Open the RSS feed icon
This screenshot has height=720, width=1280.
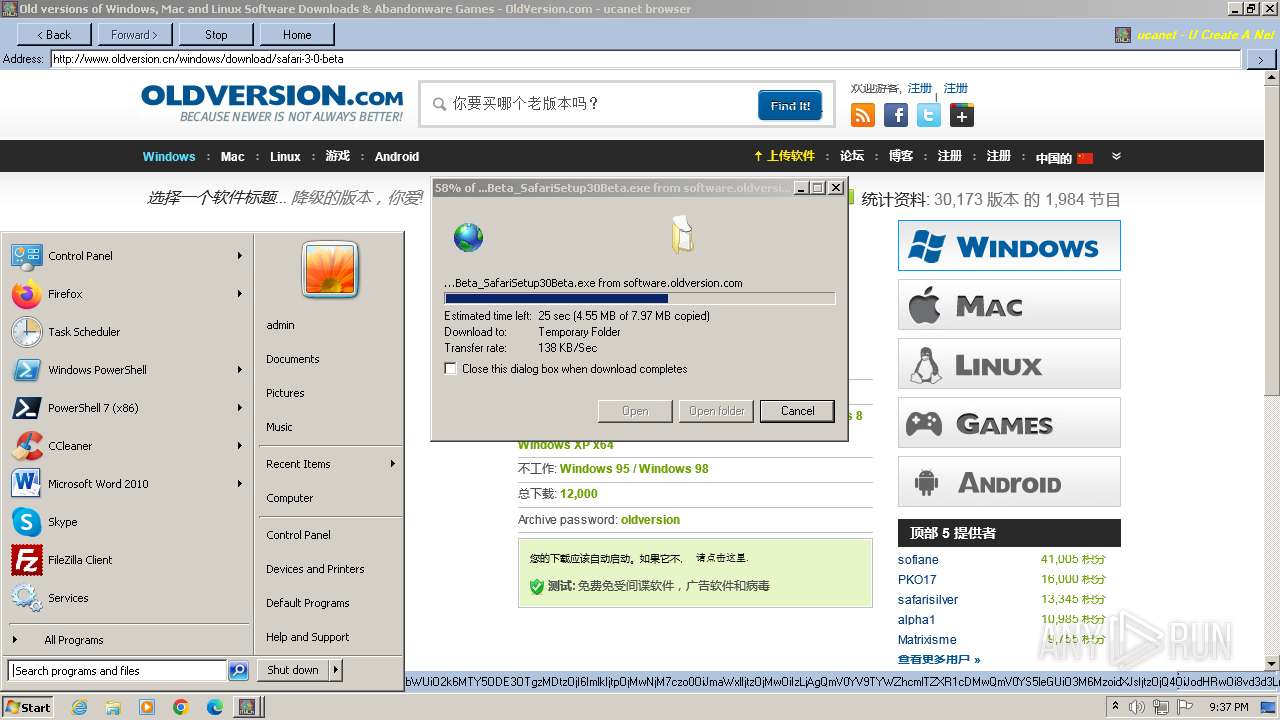[862, 115]
